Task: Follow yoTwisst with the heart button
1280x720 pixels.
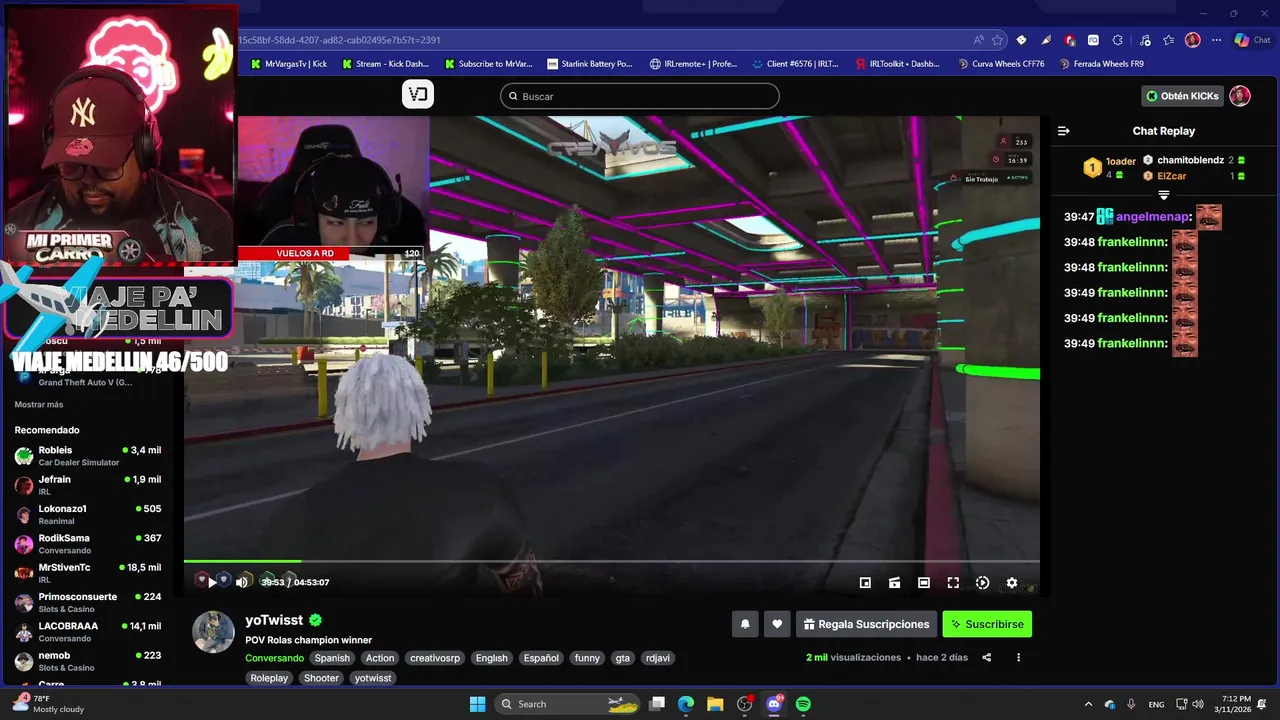Action: pos(777,624)
